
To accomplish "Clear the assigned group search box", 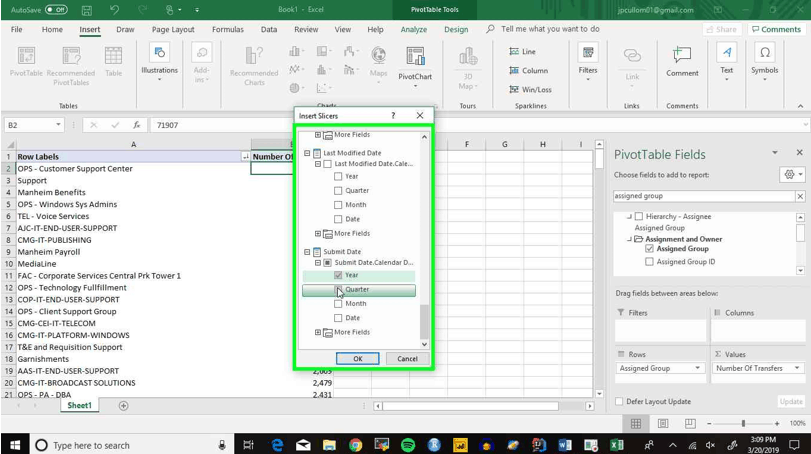I will coord(800,196).
